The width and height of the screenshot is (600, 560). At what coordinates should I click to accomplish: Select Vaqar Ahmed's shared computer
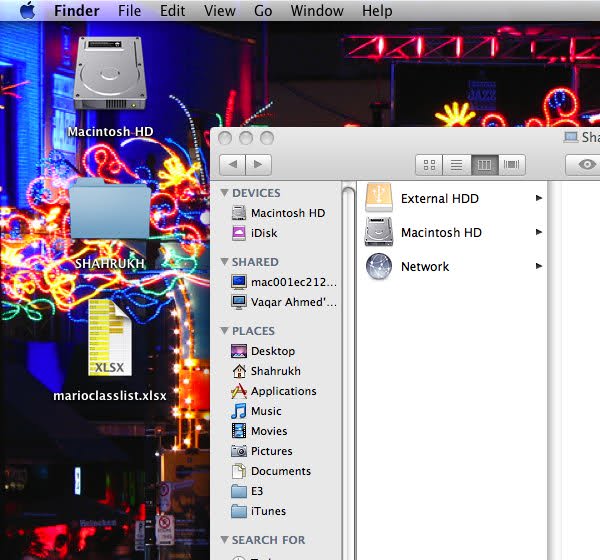[x=284, y=302]
